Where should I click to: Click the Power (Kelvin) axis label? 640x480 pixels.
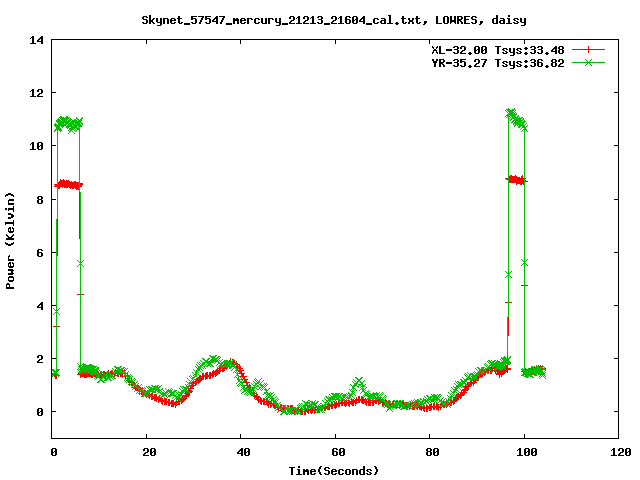point(10,241)
